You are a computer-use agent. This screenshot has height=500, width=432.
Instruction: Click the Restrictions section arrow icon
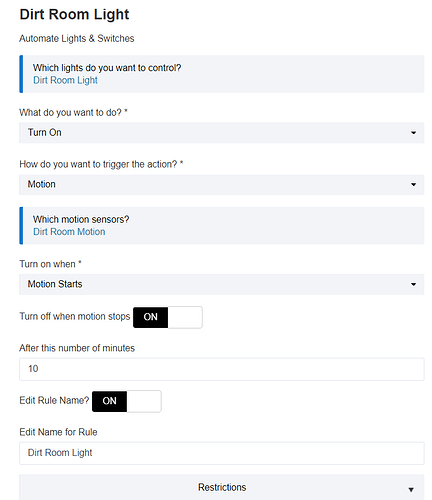tap(411, 490)
